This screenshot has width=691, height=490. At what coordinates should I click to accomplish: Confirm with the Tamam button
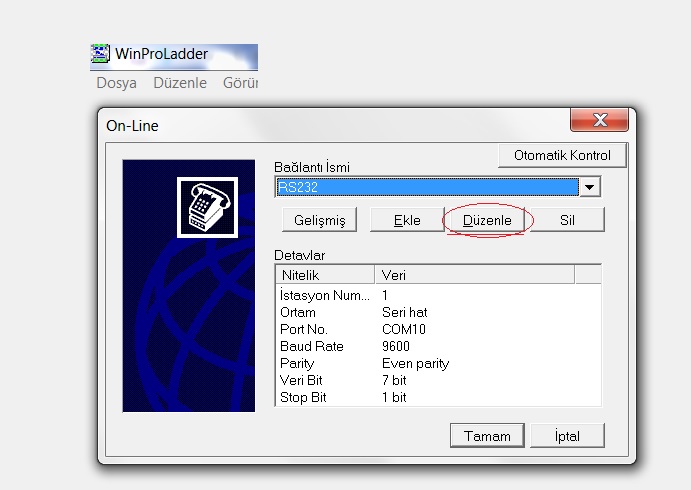click(x=487, y=436)
